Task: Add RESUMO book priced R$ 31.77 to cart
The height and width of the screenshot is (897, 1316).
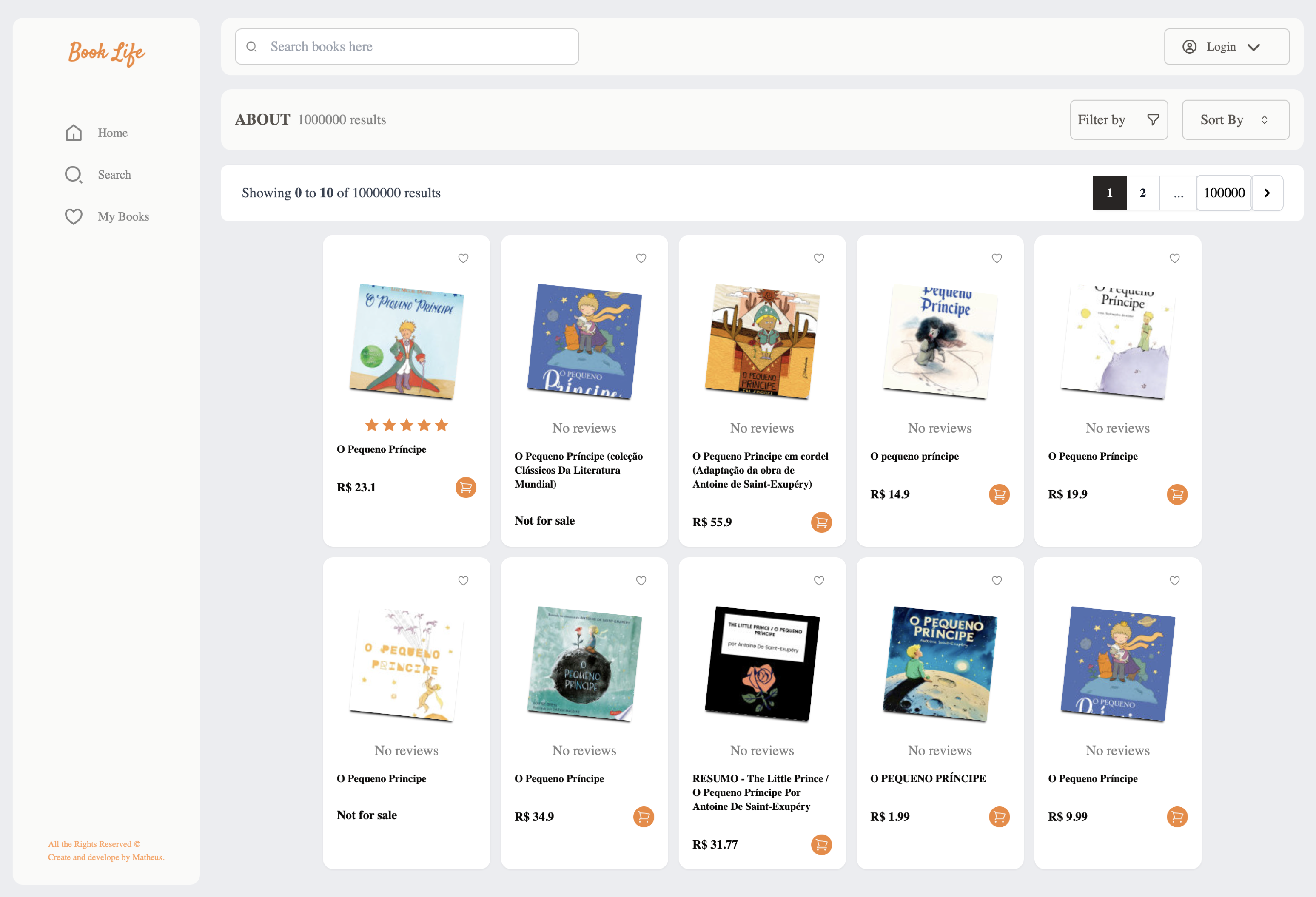Action: tap(821, 844)
